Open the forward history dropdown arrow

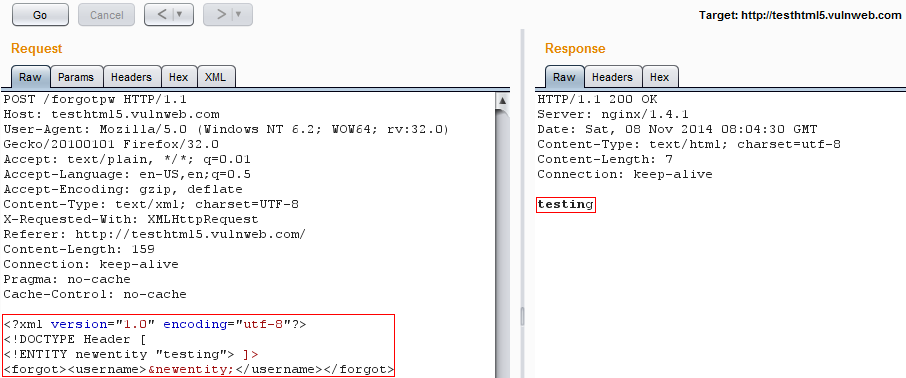pyautogui.click(x=239, y=14)
